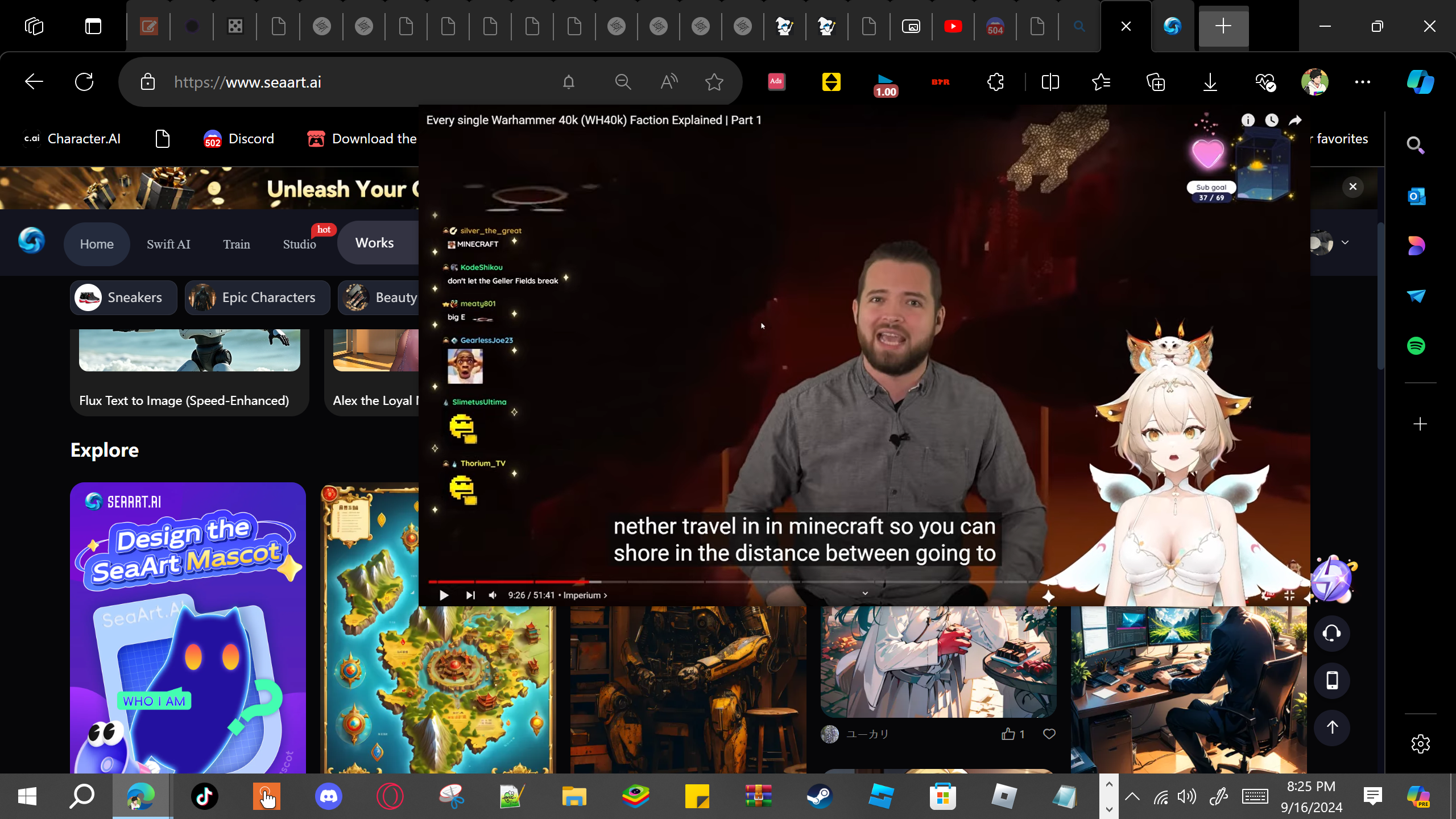Switch to the YouTube tab
The width and height of the screenshot is (1456, 819).
tap(953, 26)
